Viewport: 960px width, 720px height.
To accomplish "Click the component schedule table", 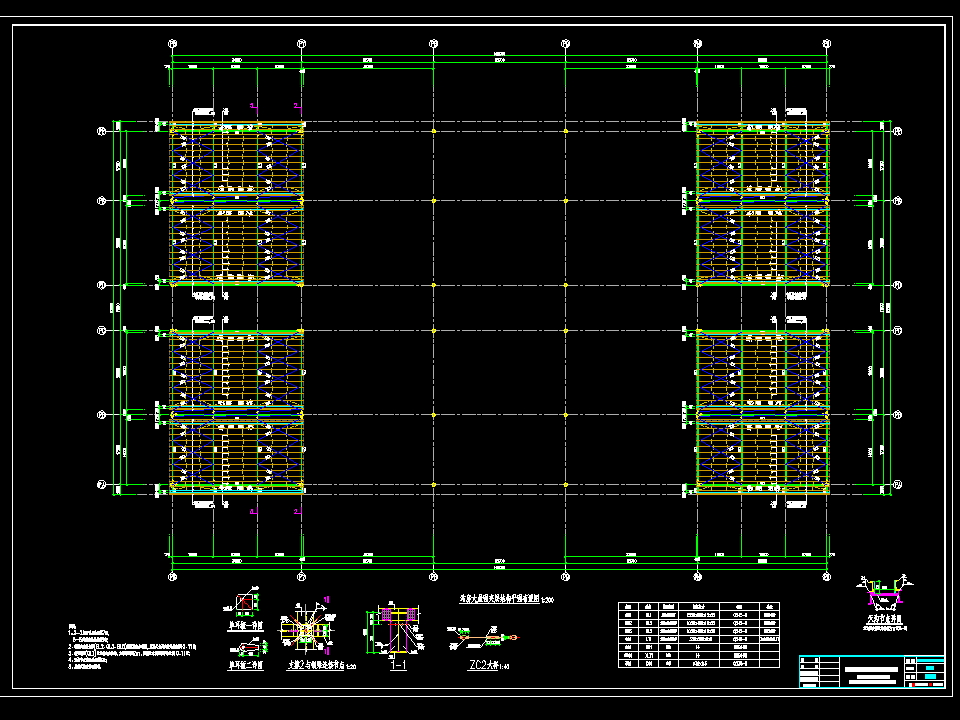I will 699,635.
